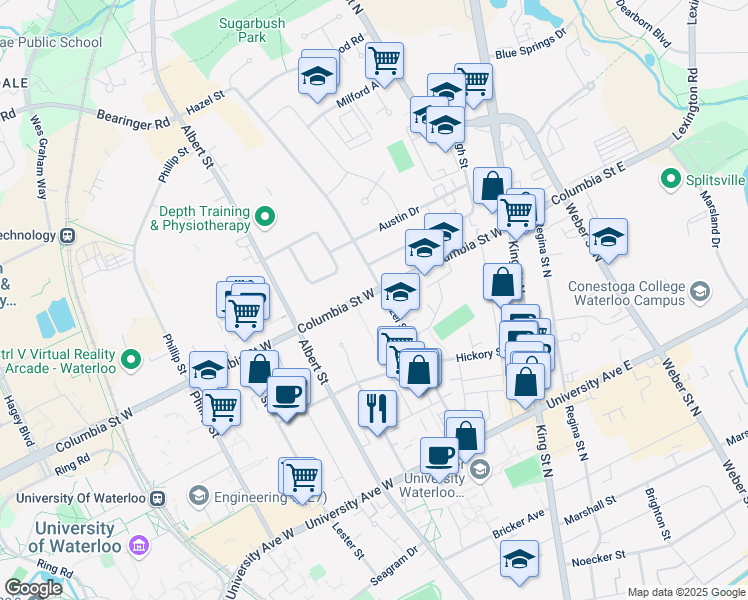This screenshot has width=748, height=600.
Task: Click the Sugarbush Park label
Action: pyautogui.click(x=252, y=30)
